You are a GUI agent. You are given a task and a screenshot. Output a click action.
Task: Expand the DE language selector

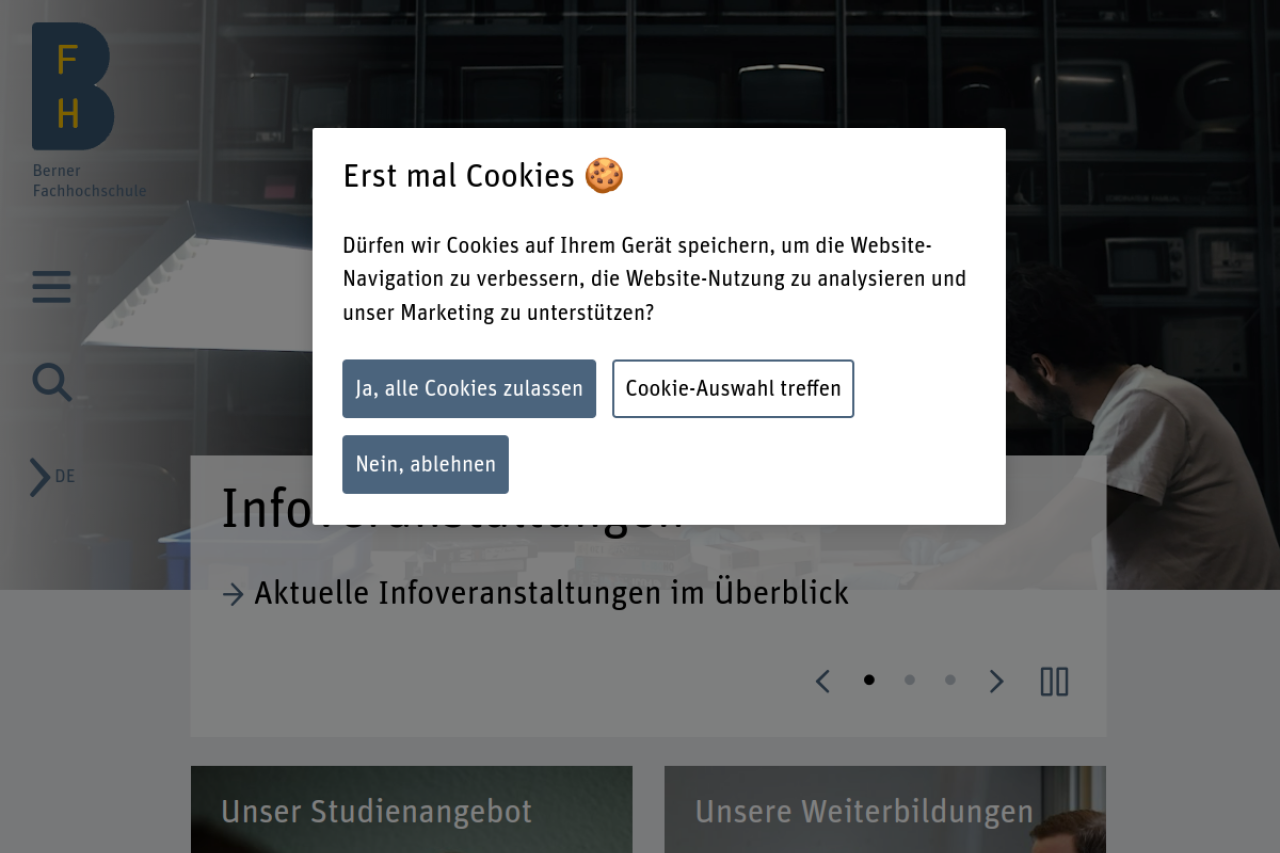pyautogui.click(x=53, y=477)
